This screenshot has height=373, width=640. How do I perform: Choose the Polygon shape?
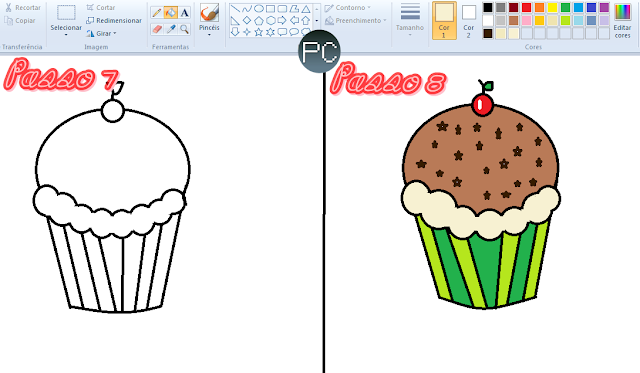tap(294, 9)
